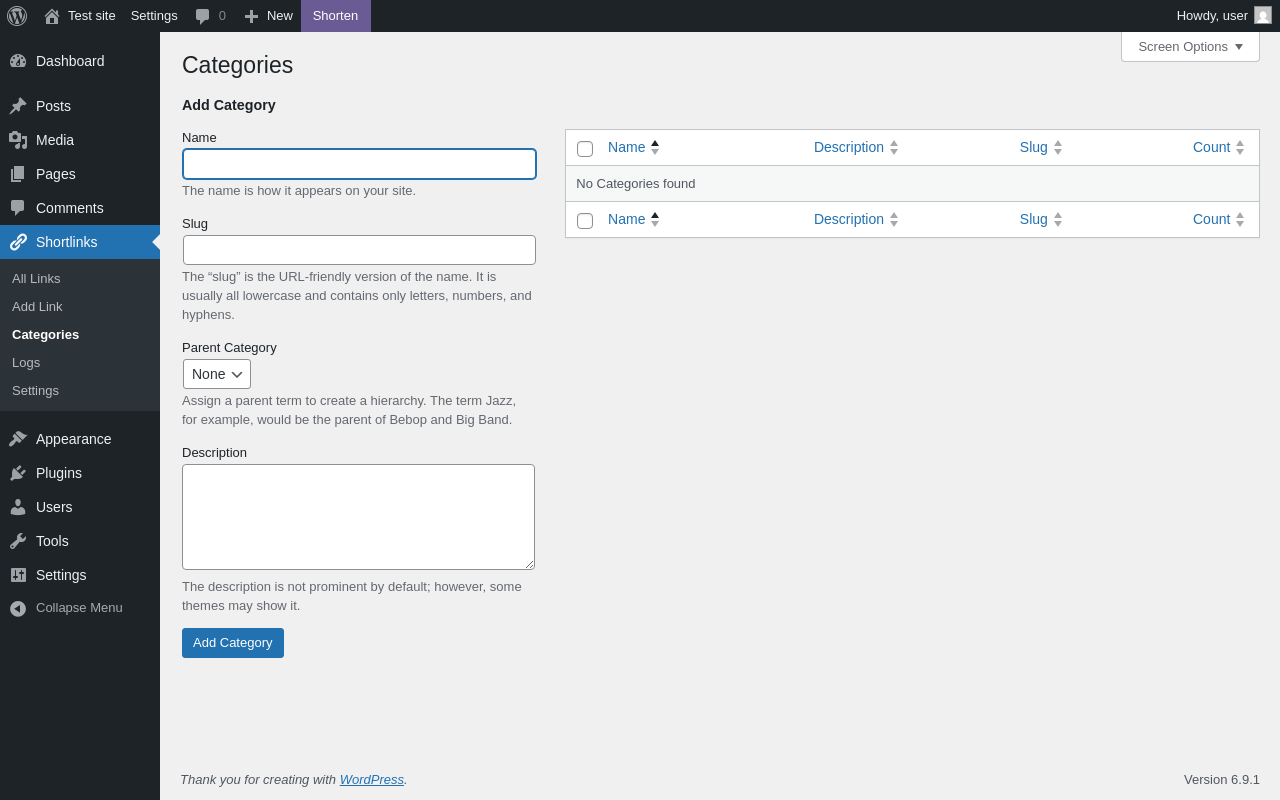Tick the select-all checkbox in table footer
The height and width of the screenshot is (800, 1280).
tap(585, 221)
